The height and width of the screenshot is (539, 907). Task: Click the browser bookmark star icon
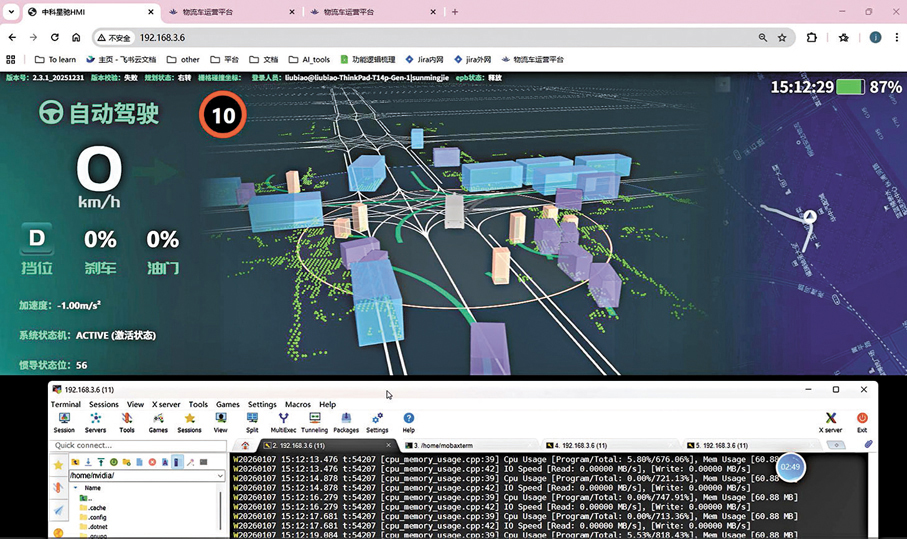click(782, 38)
